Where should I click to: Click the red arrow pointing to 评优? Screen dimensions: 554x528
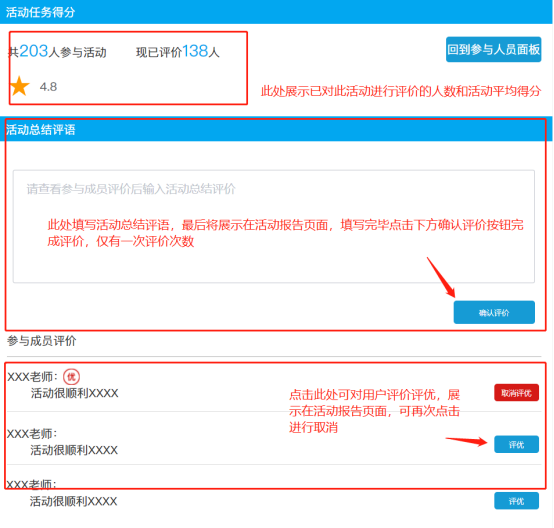click(466, 441)
